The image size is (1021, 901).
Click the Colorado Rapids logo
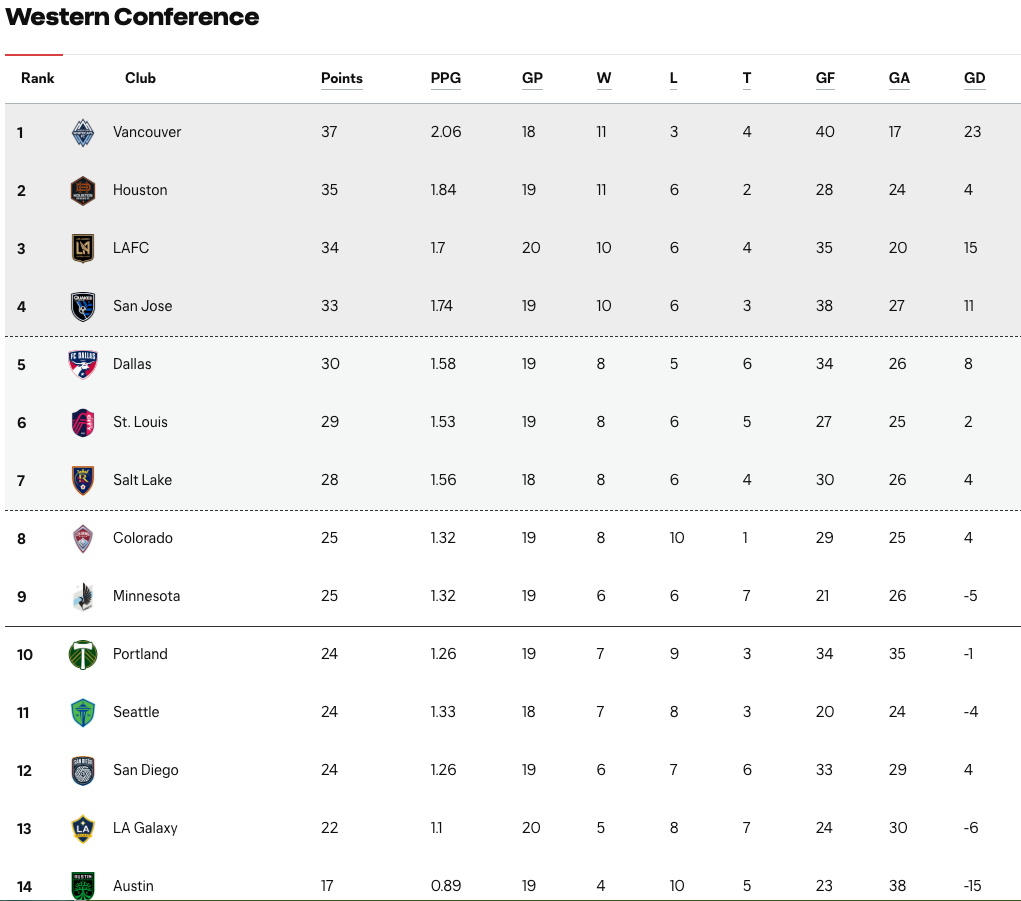click(83, 538)
